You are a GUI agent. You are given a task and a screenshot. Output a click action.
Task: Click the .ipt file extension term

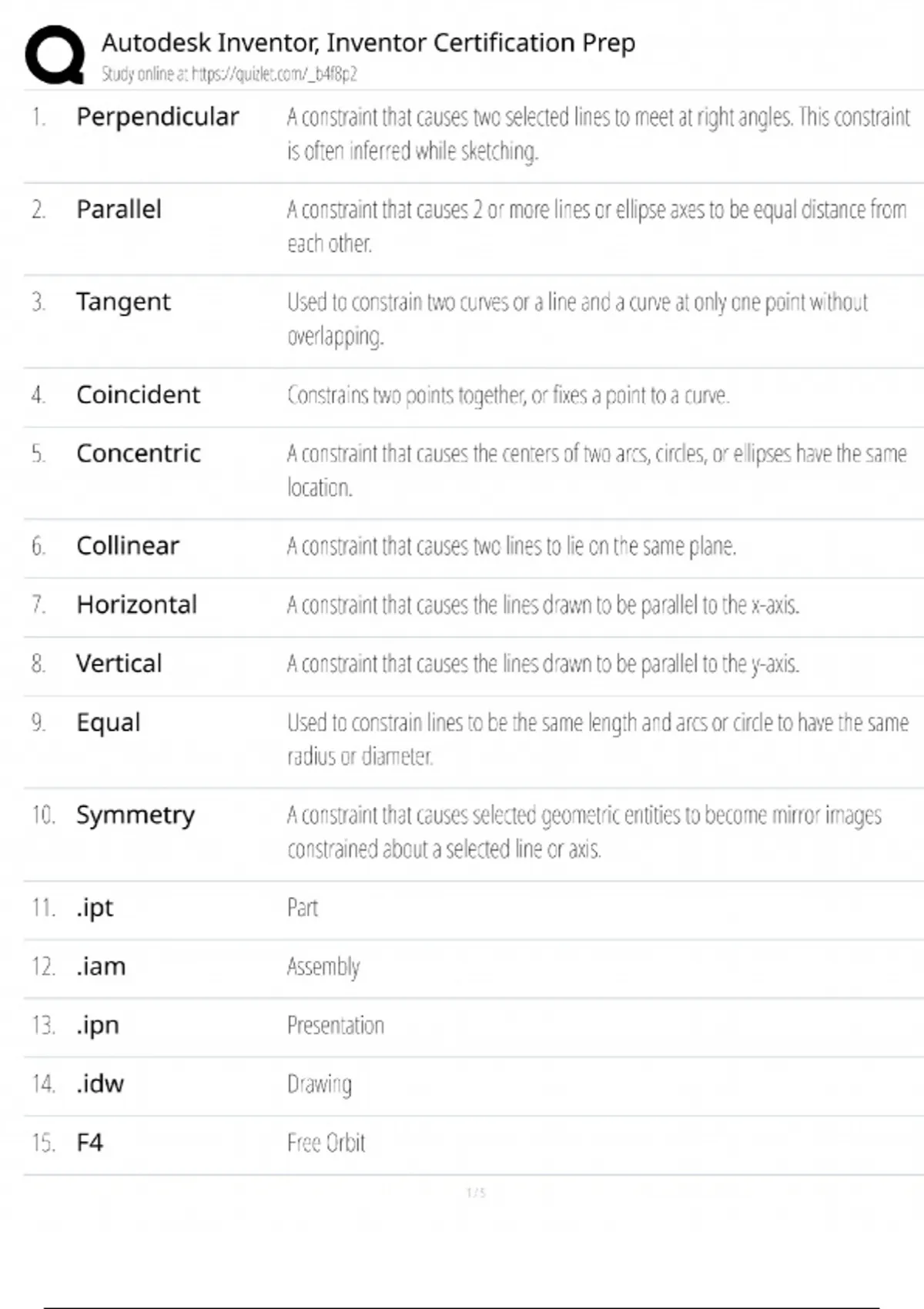(95, 908)
